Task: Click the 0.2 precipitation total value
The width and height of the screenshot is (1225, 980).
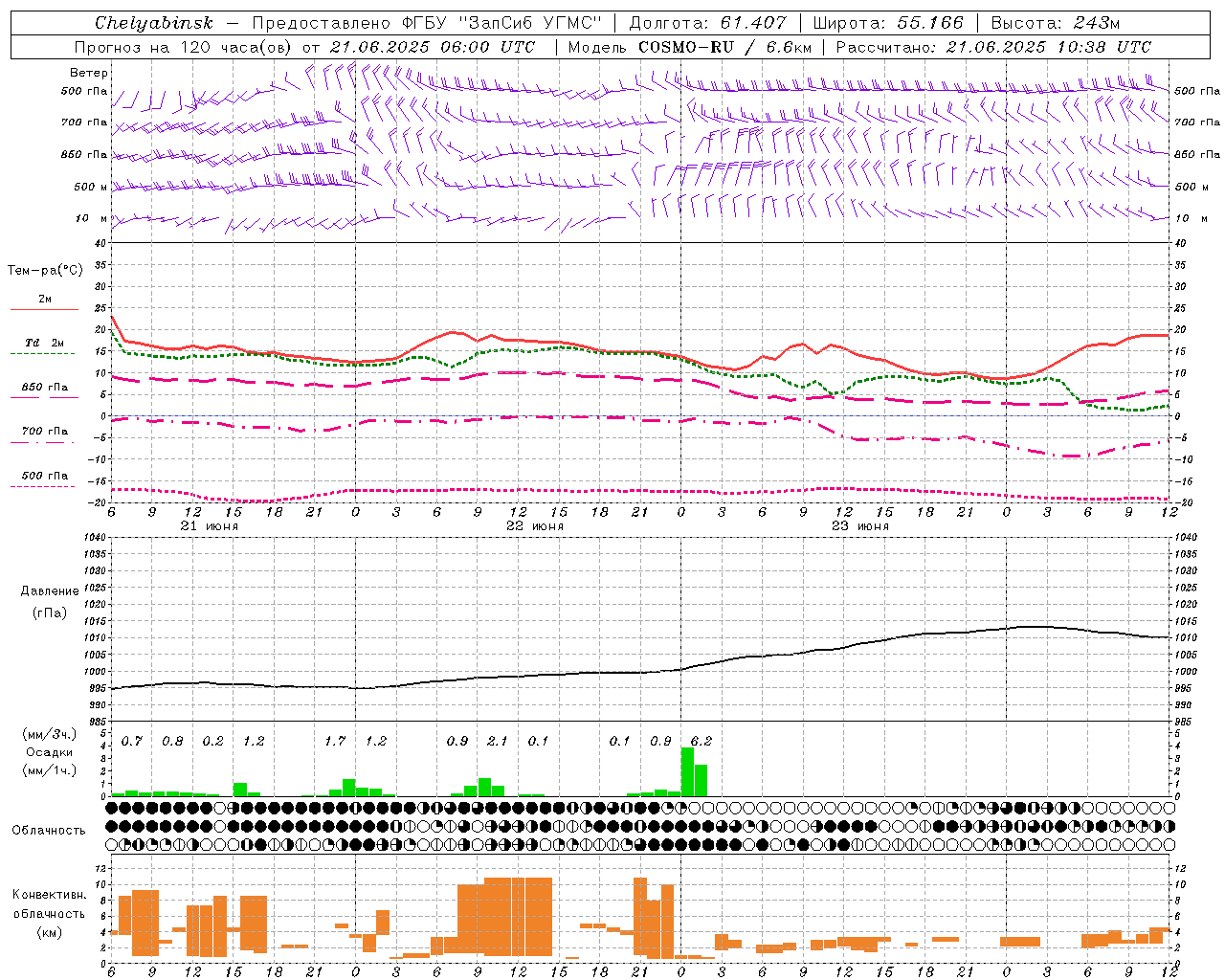Action: [x=212, y=741]
